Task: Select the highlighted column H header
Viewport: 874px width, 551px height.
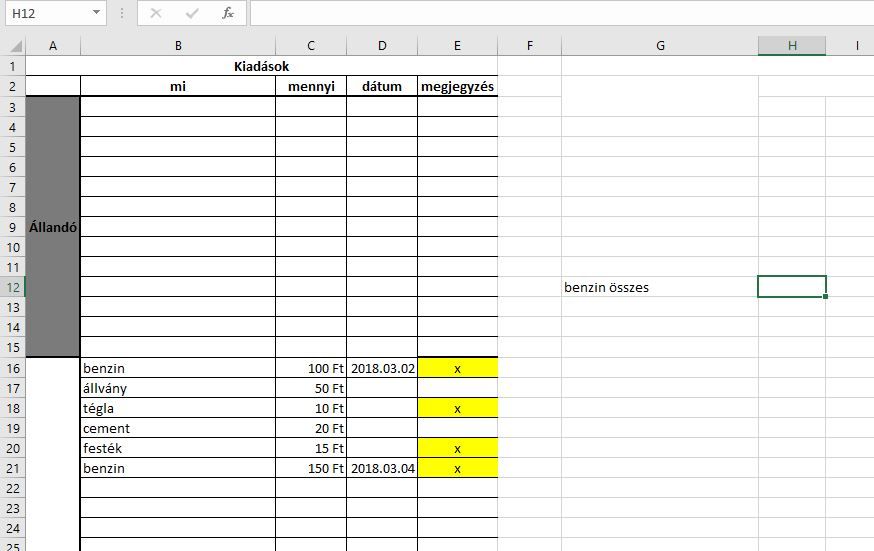Action: point(792,46)
